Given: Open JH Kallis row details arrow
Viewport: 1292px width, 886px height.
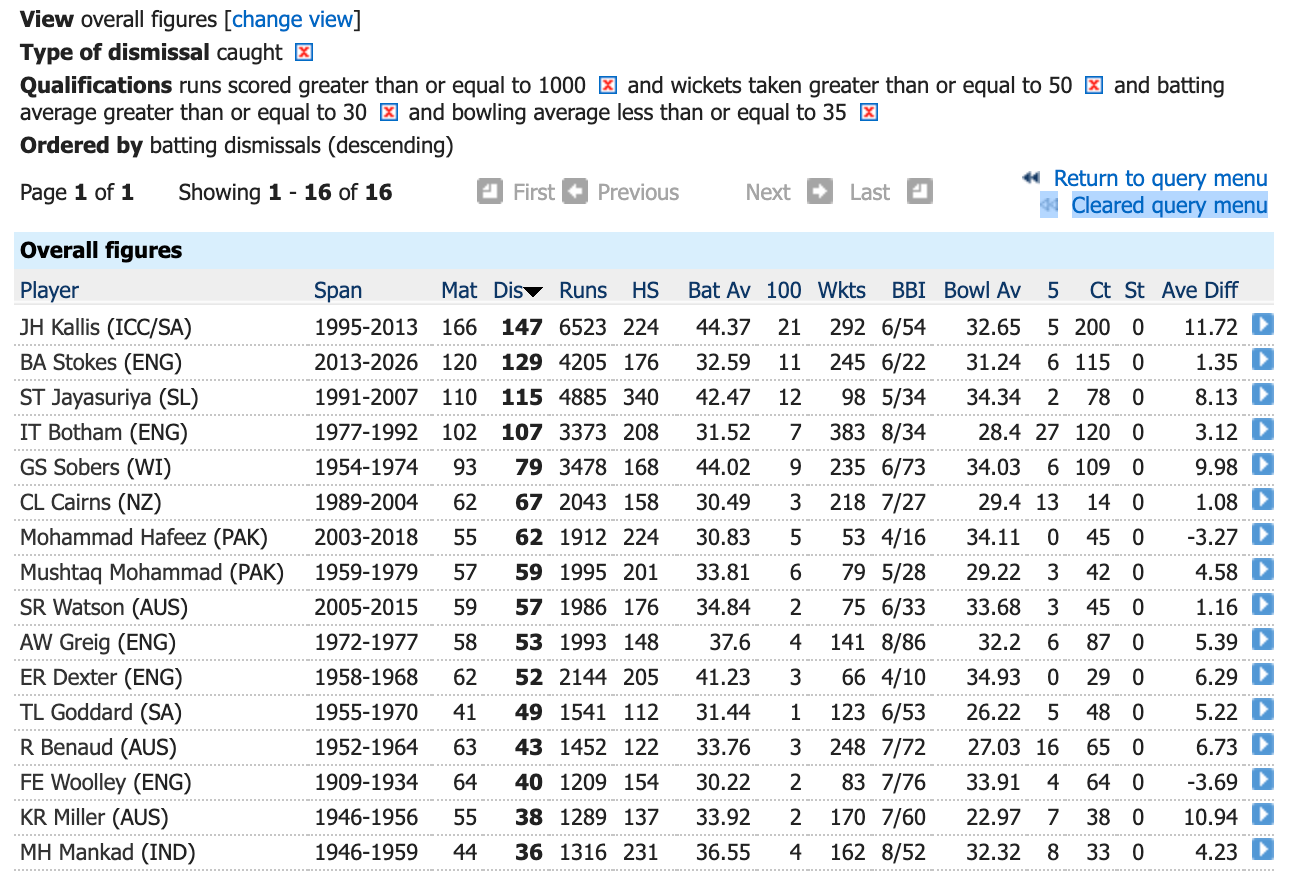Looking at the screenshot, I should click(x=1263, y=324).
